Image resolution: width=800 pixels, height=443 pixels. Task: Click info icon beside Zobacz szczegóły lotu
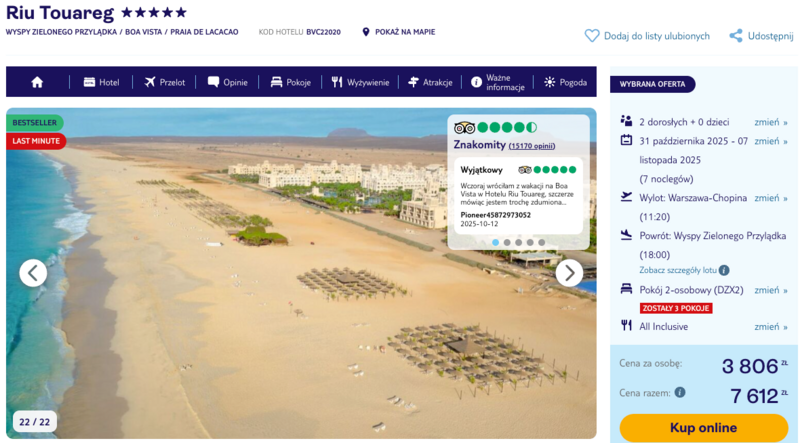(x=724, y=270)
